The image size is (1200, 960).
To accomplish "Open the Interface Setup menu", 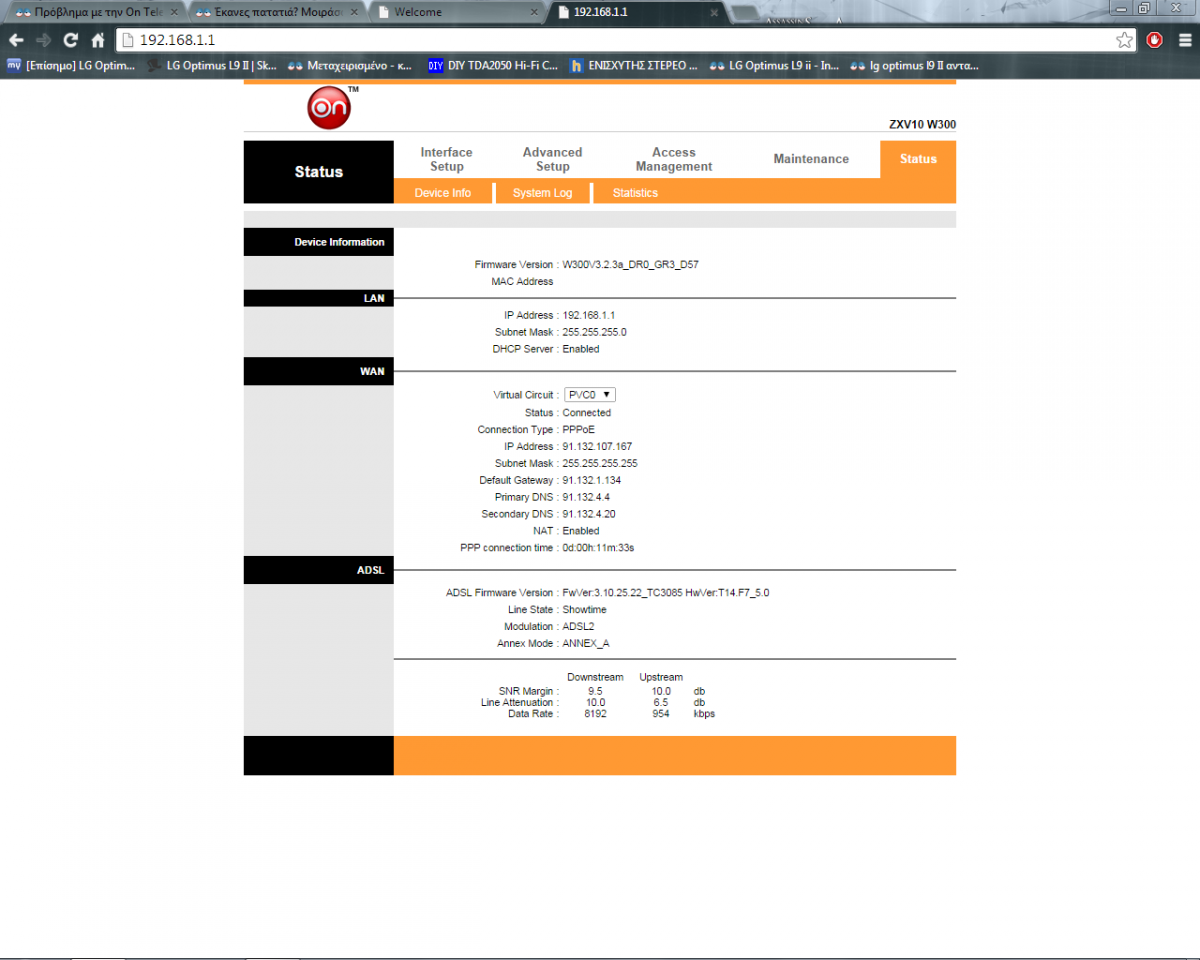I will [446, 159].
